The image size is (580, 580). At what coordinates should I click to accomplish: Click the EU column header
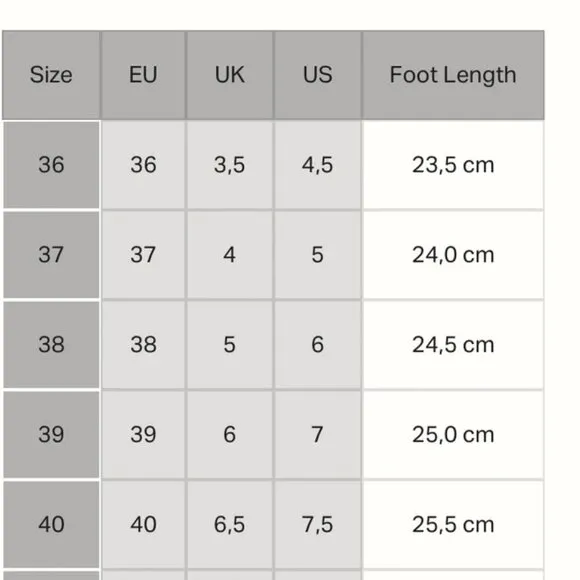coord(143,75)
